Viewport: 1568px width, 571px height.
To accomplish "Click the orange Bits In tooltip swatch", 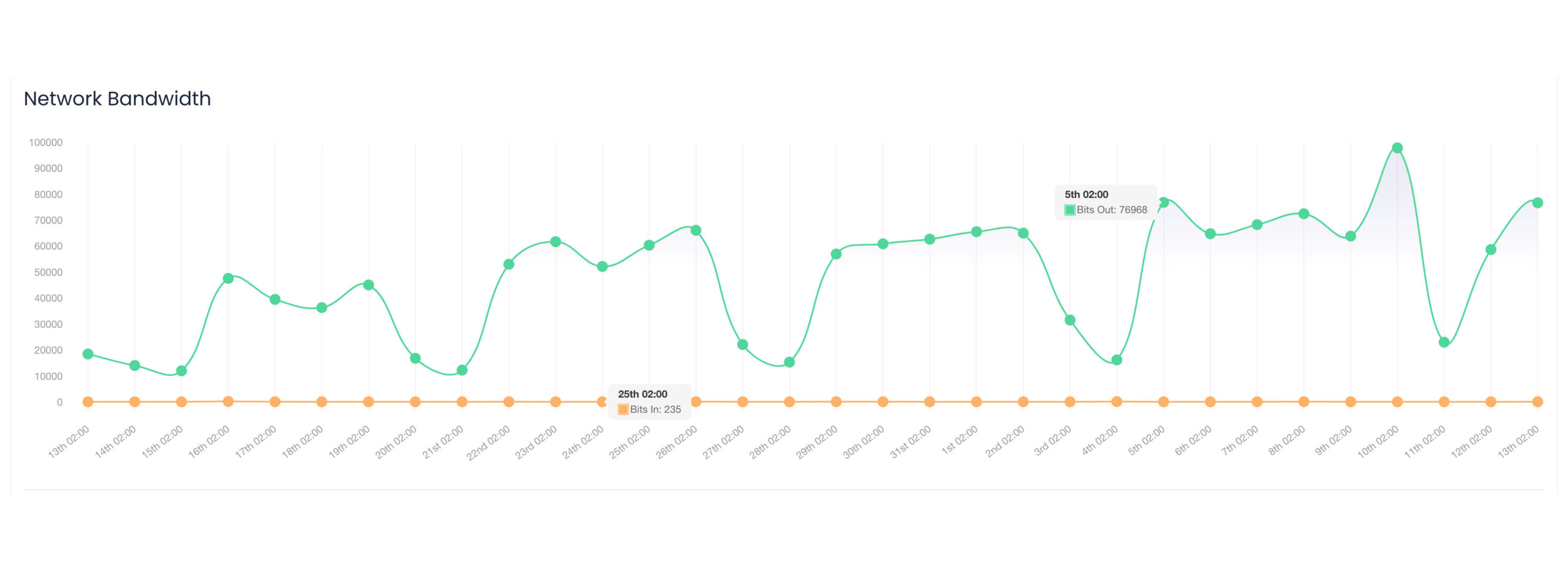I will pos(623,409).
